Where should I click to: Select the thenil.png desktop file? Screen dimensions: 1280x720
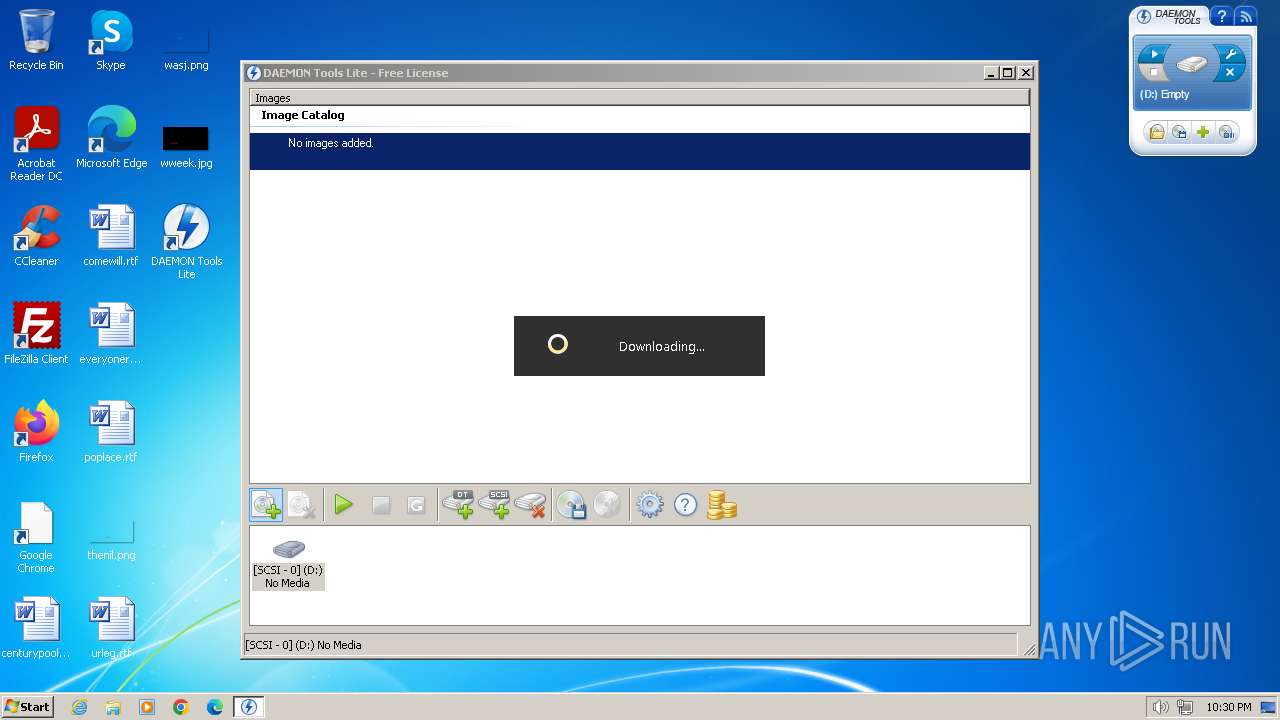(x=111, y=538)
